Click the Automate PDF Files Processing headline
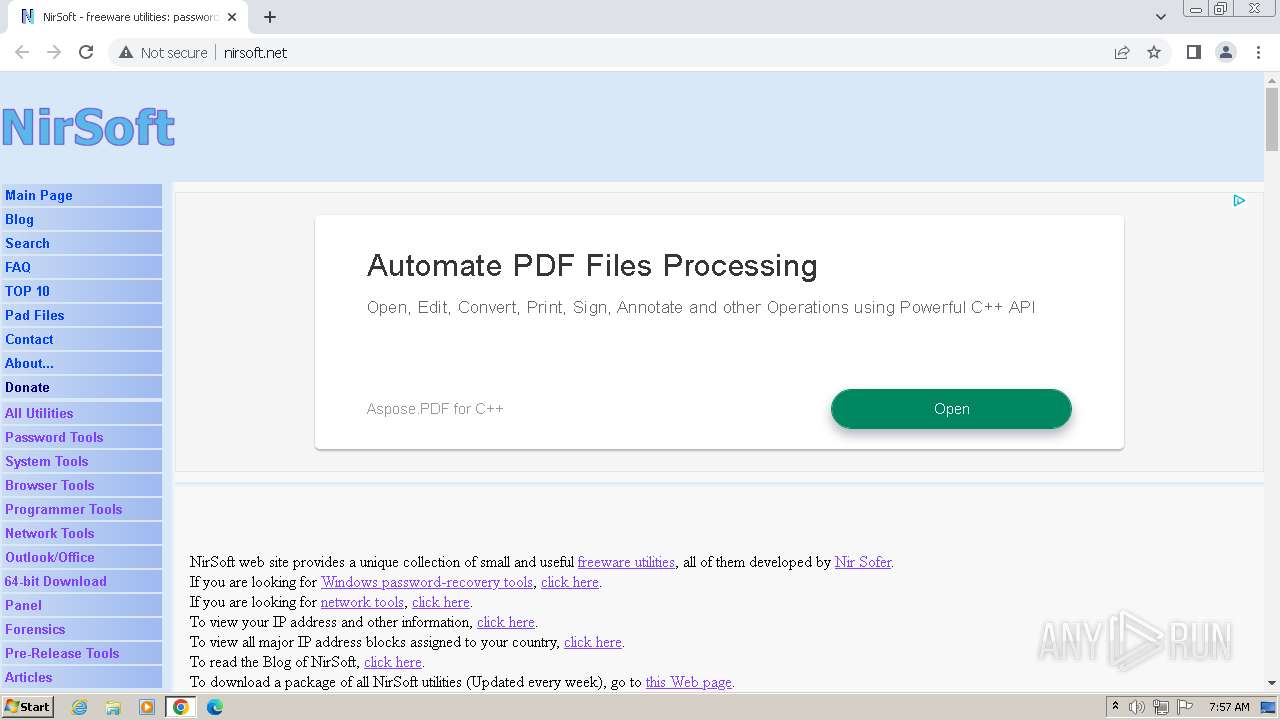This screenshot has width=1280, height=720. click(592, 265)
